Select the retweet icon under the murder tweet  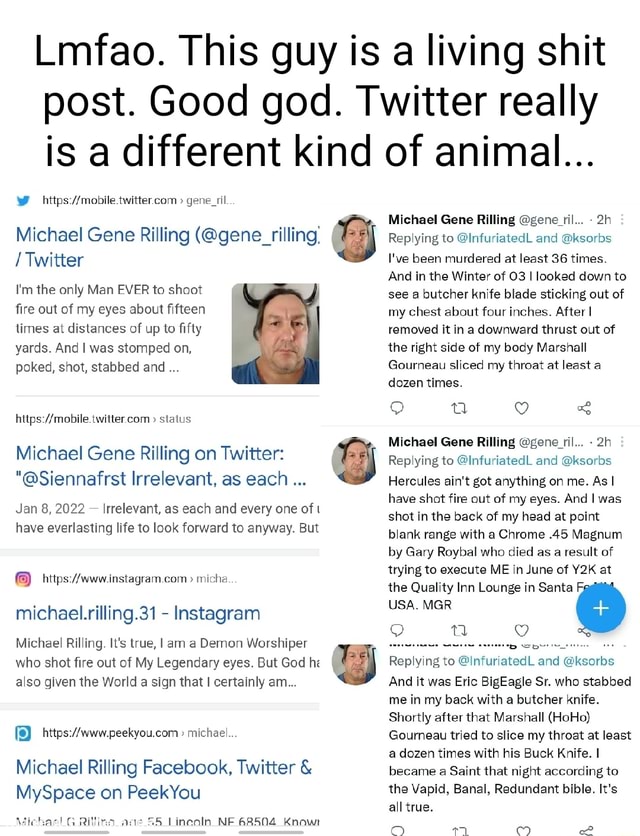(x=461, y=408)
